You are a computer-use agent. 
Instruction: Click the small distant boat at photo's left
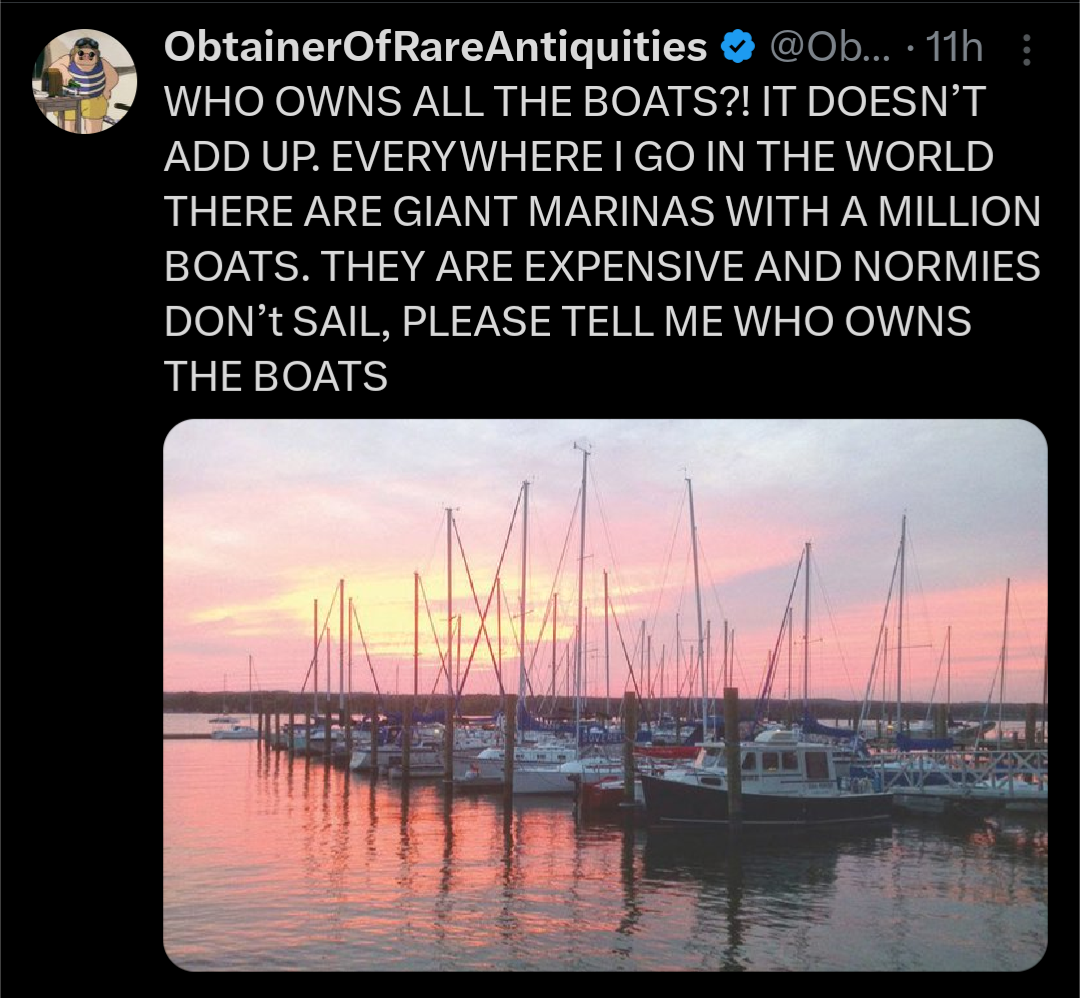coord(234,730)
